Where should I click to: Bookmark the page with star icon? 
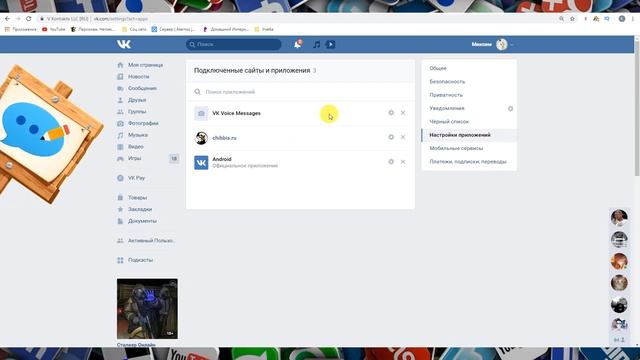[572, 19]
